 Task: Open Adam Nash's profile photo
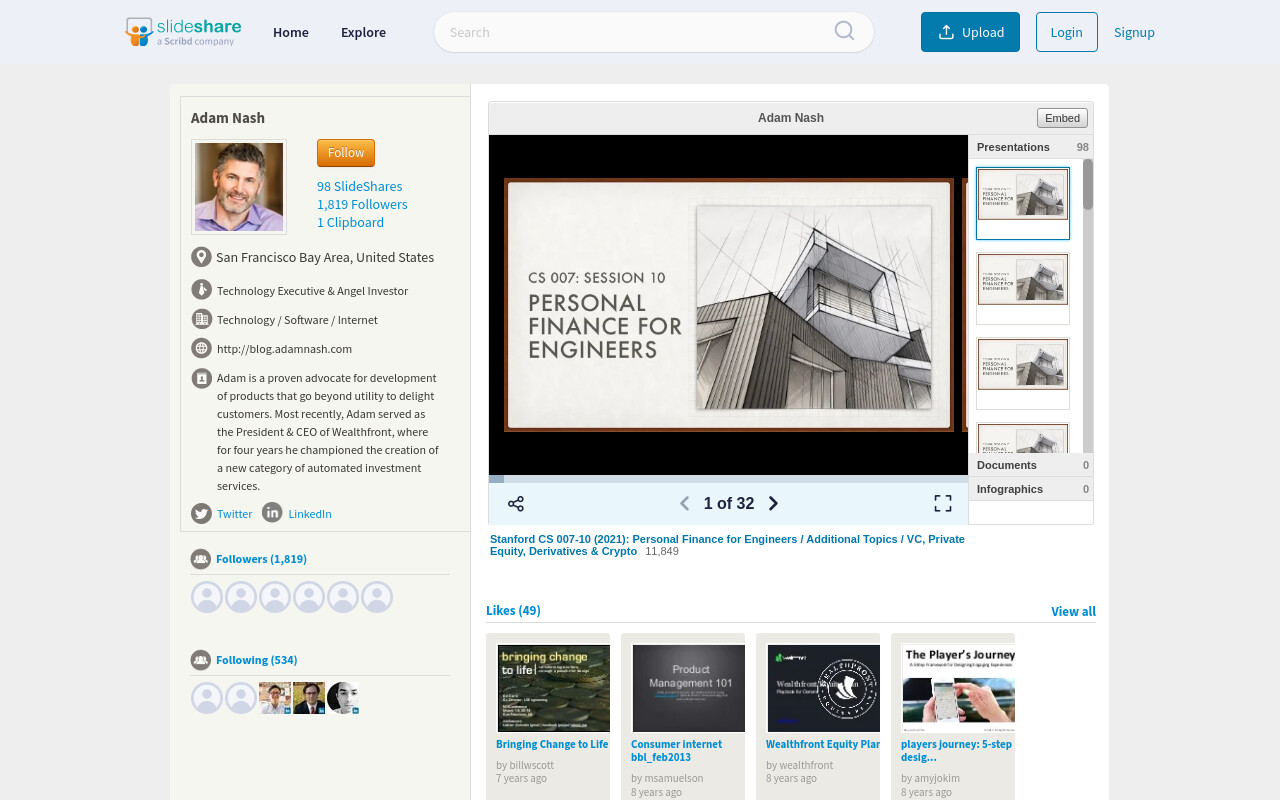(x=239, y=187)
